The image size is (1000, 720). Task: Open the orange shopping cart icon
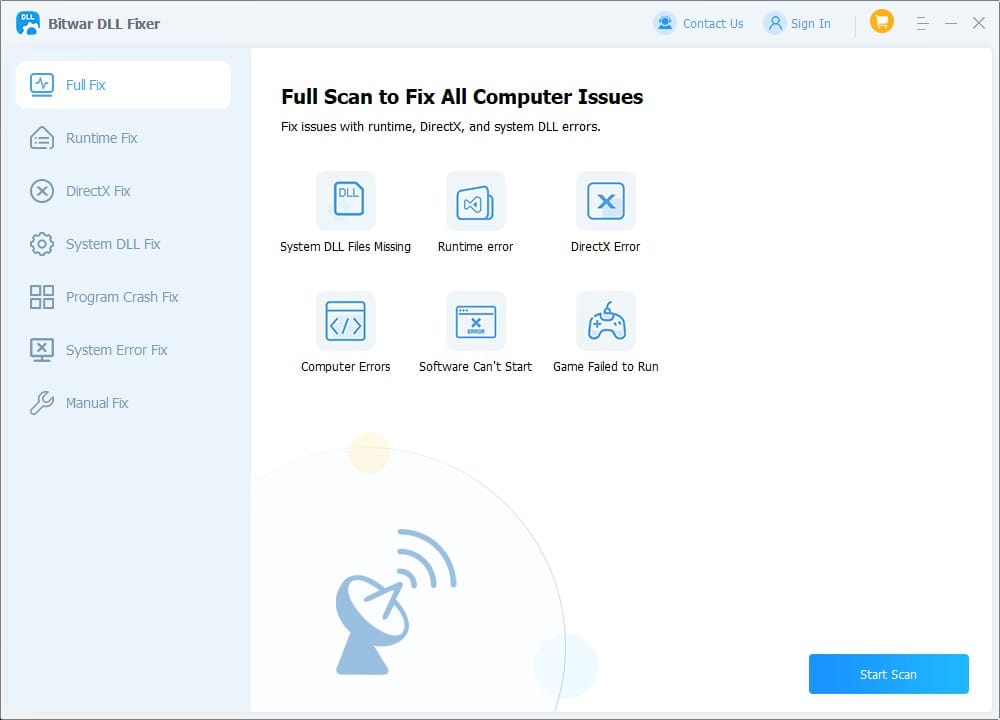882,22
